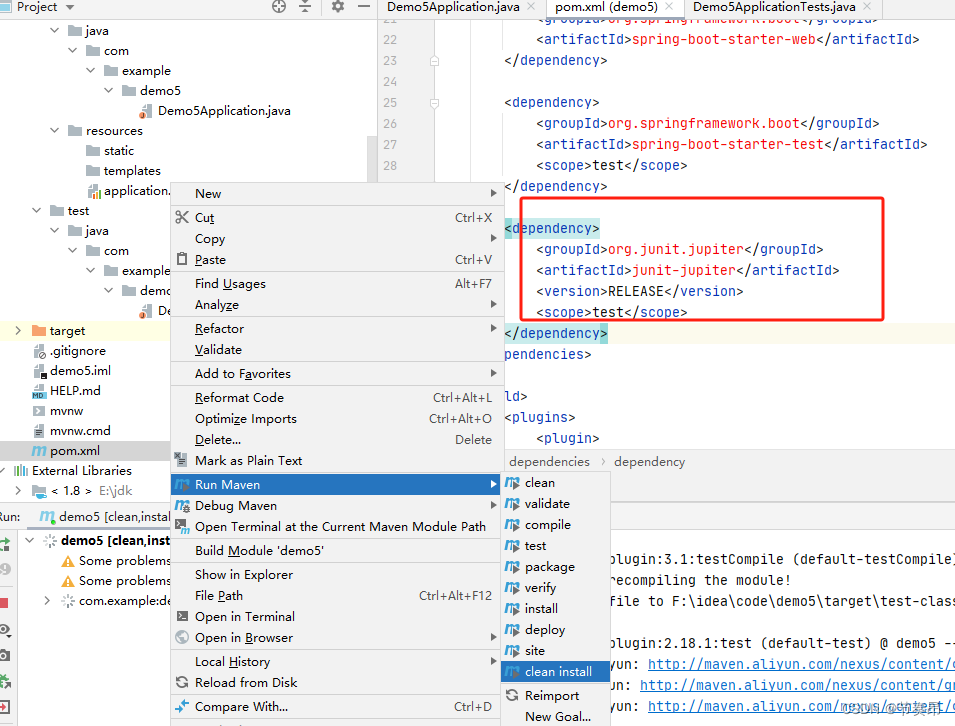Click Reimport in Maven submenu
Image resolution: width=955 pixels, height=726 pixels.
point(555,696)
